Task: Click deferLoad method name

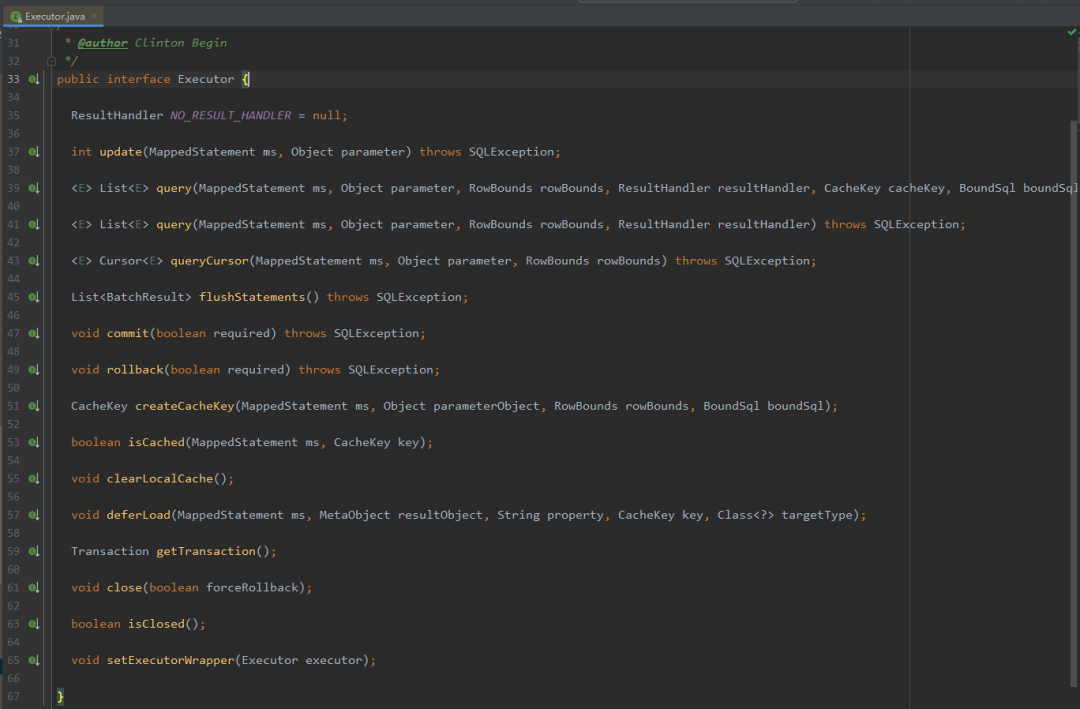Action: 138,515
